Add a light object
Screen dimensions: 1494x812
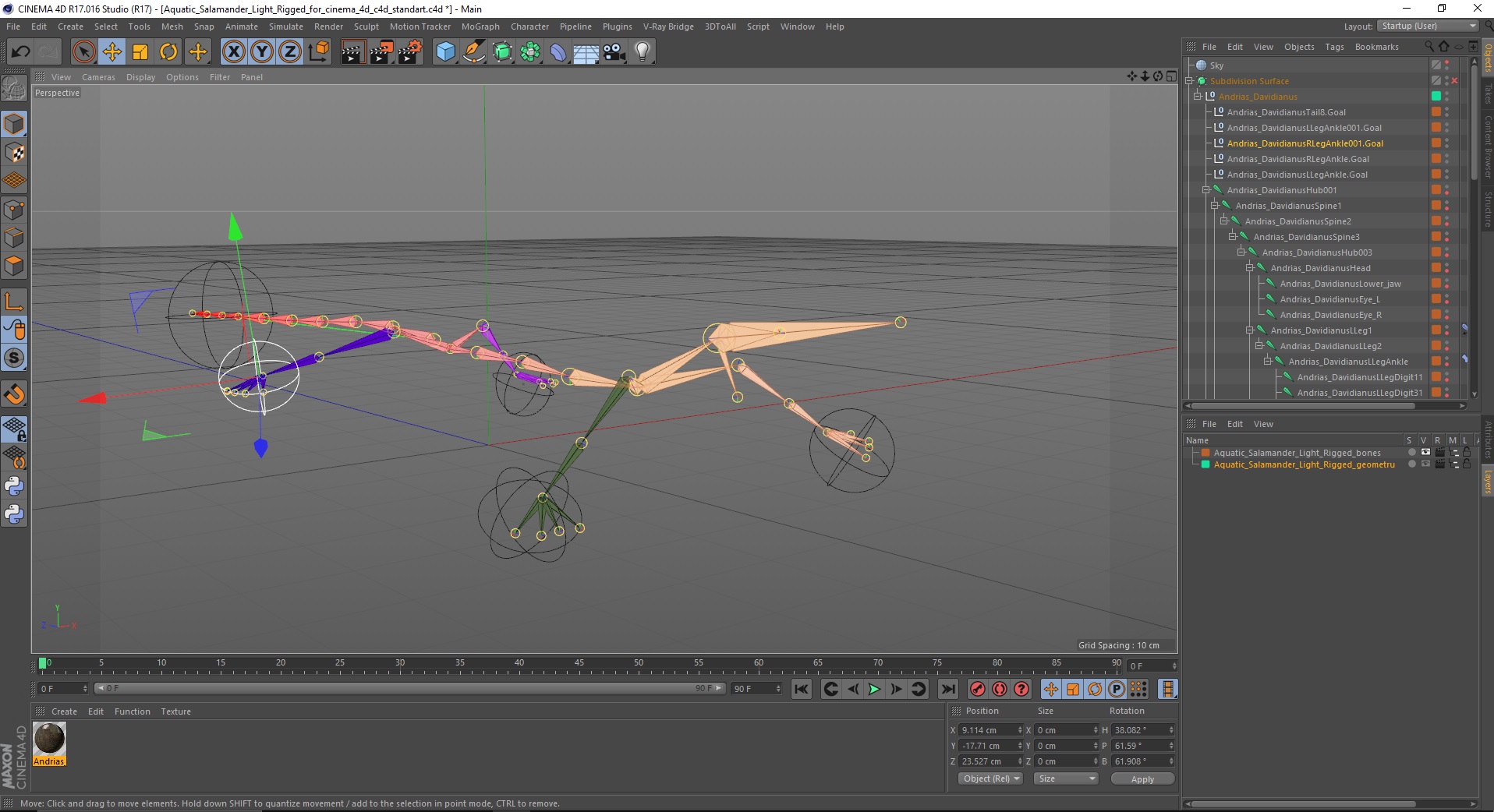[x=643, y=52]
